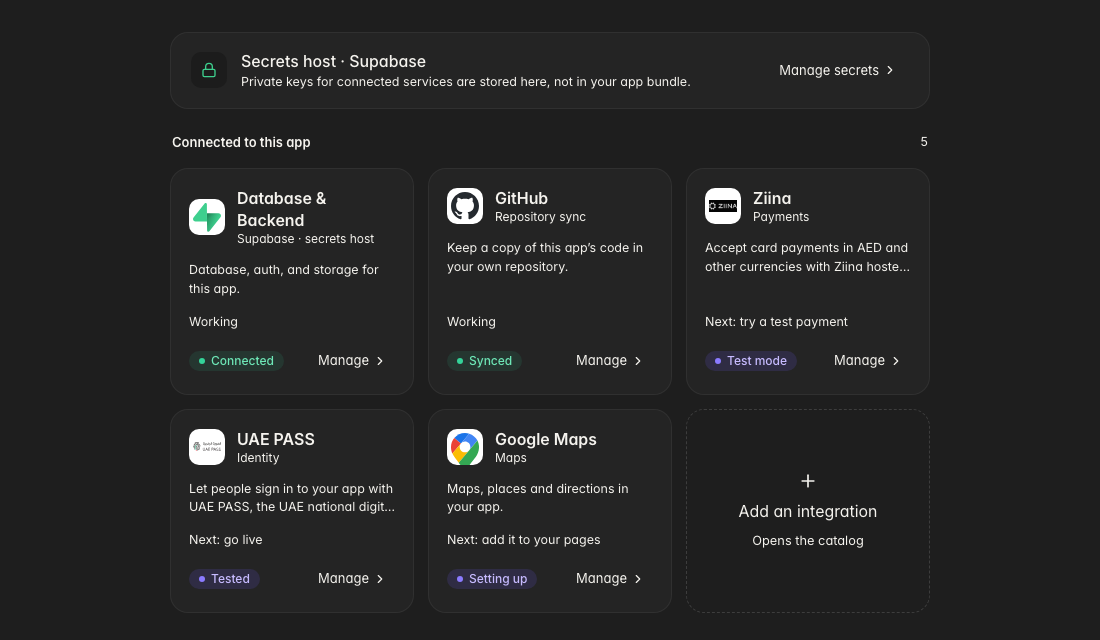Click 'Let people sign in to your app' description

(292, 498)
